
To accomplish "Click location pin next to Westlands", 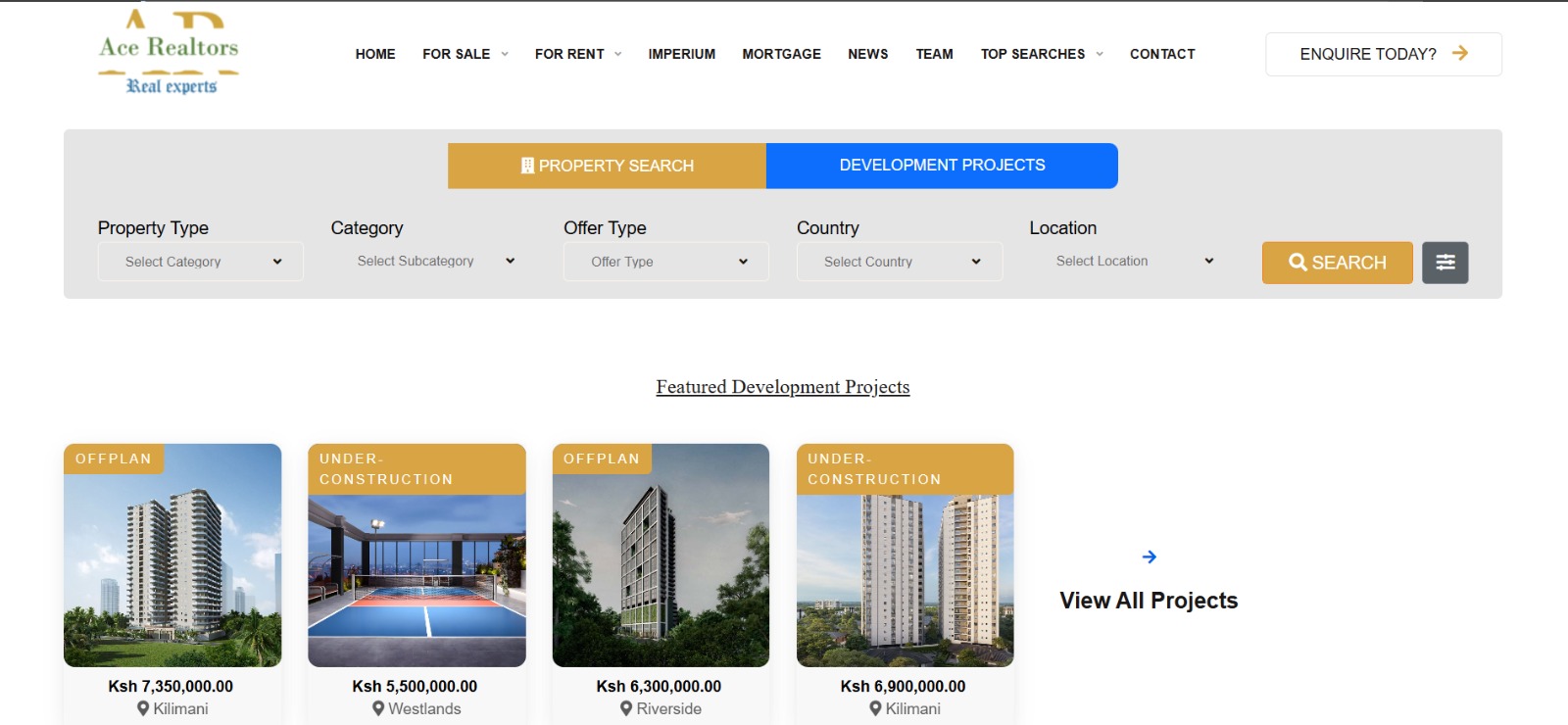I will coord(378,708).
